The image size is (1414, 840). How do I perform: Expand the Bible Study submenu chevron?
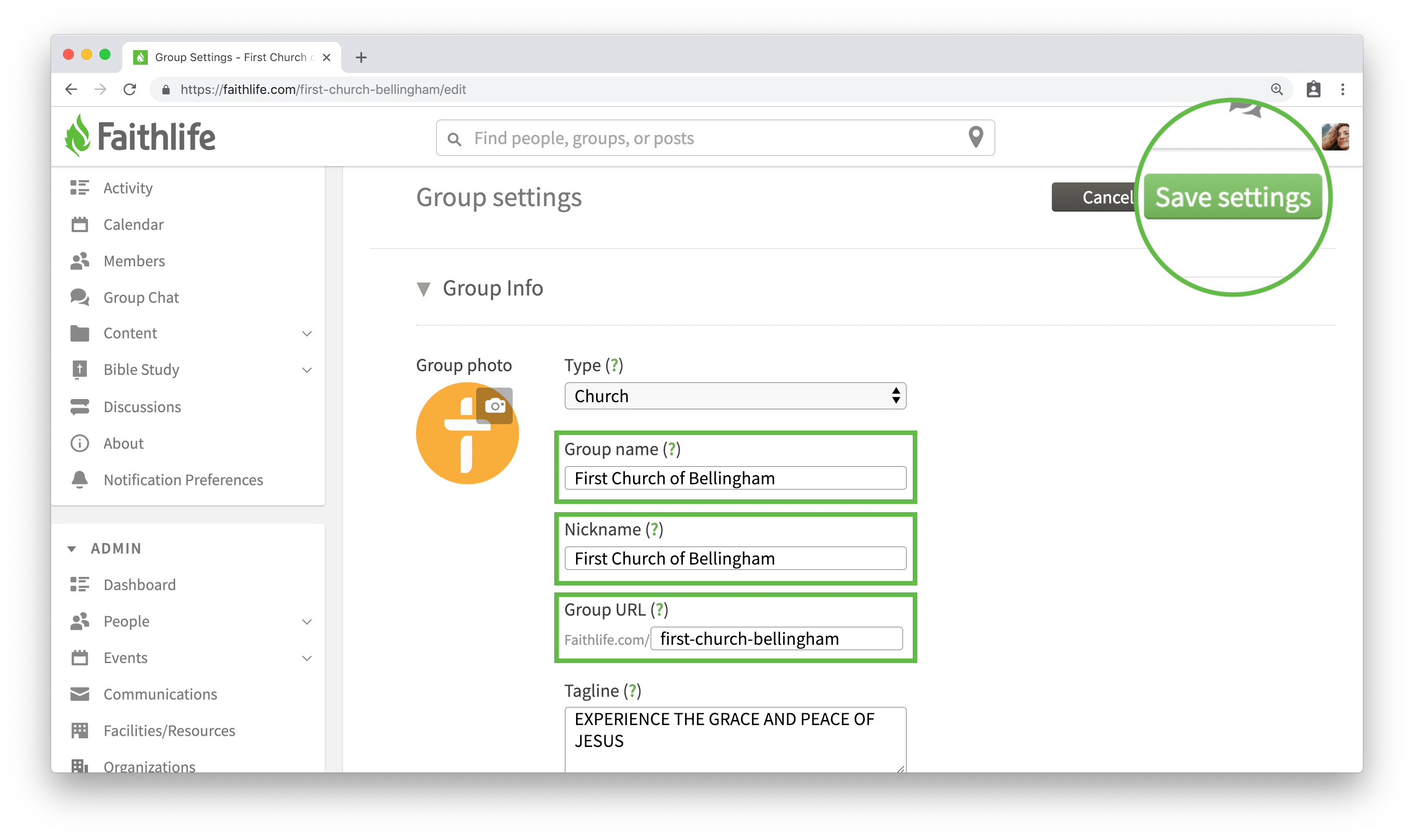coord(307,370)
